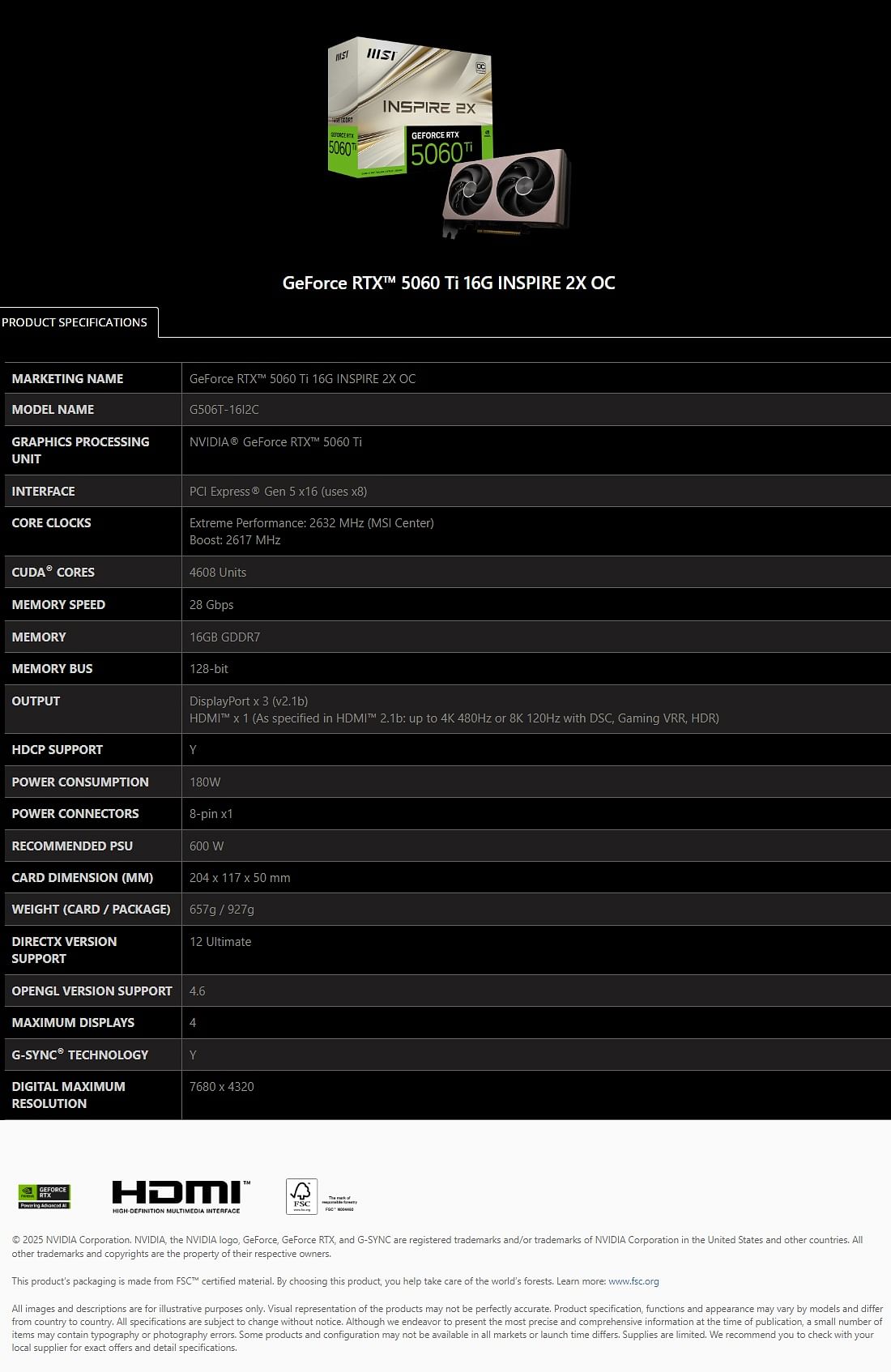Select the 'Y' value for G-SYNC Technology

click(193, 1055)
